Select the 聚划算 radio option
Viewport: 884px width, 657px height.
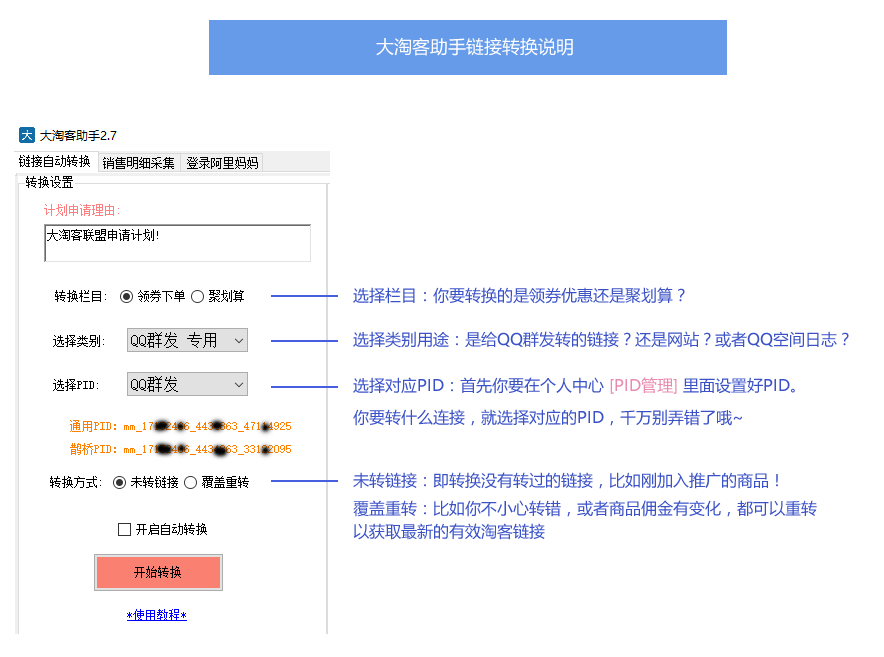click(218, 297)
